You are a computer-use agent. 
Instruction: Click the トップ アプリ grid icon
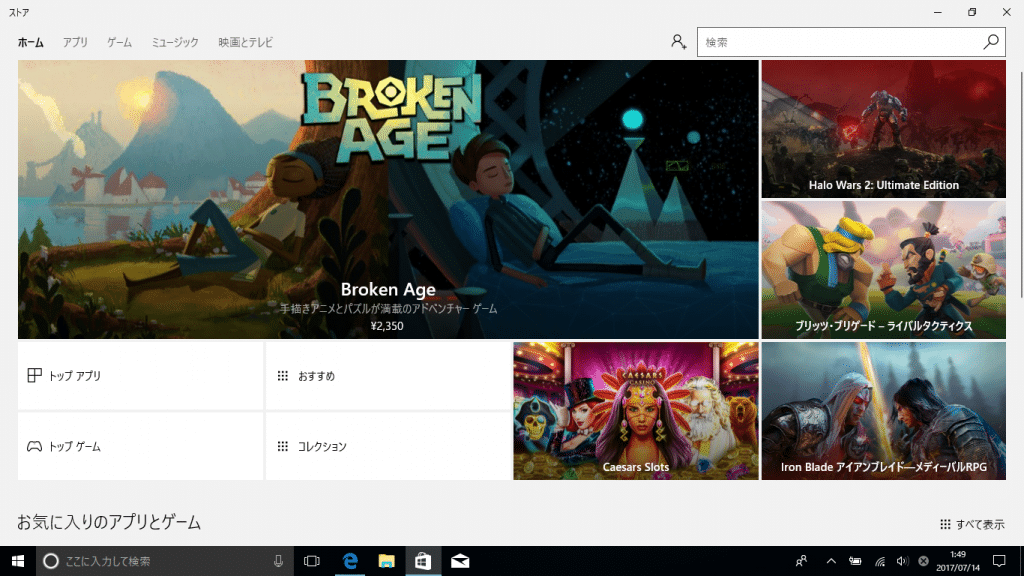coord(35,376)
